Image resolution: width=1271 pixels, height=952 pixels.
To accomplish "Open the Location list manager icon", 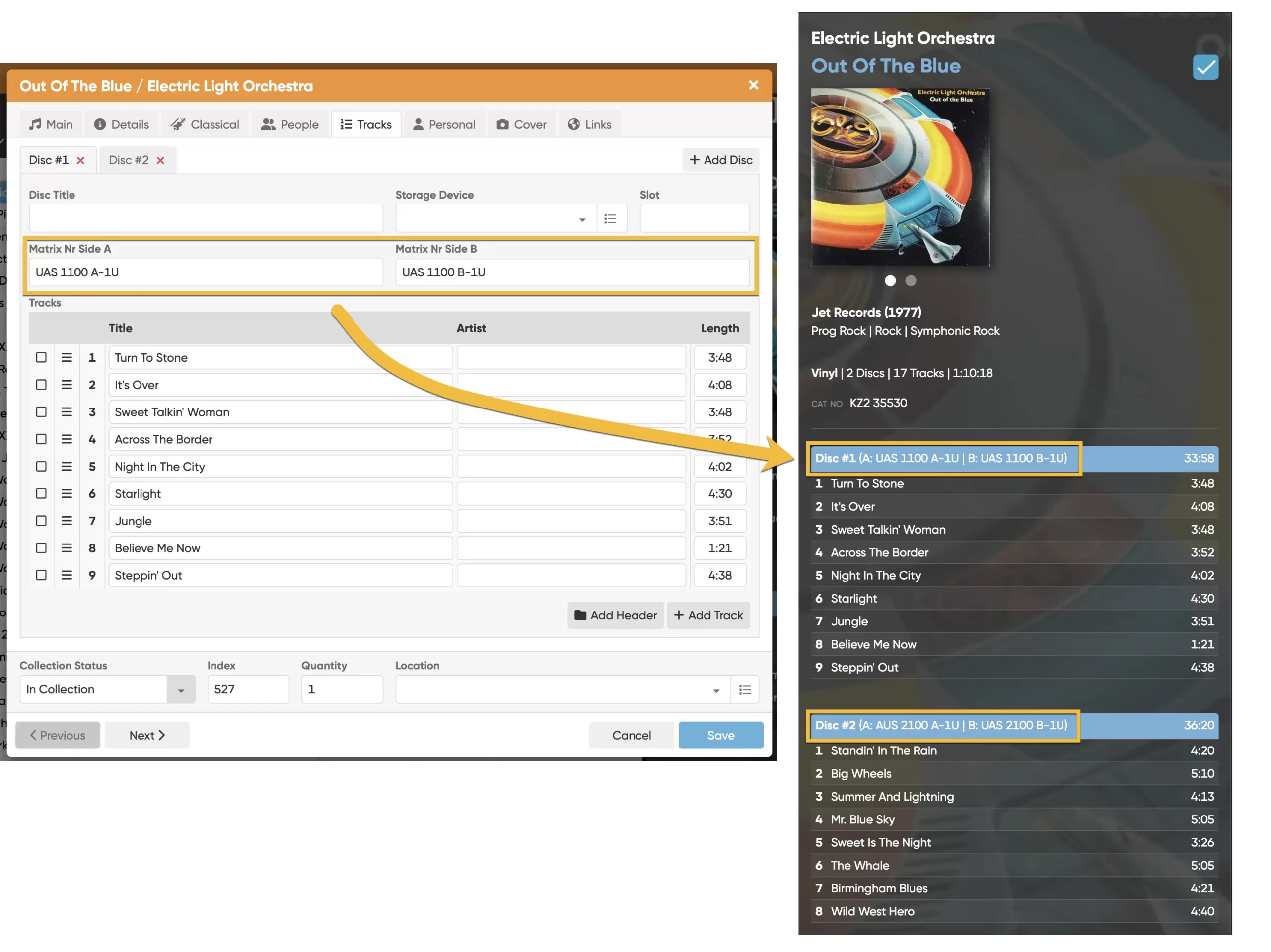I will [745, 689].
